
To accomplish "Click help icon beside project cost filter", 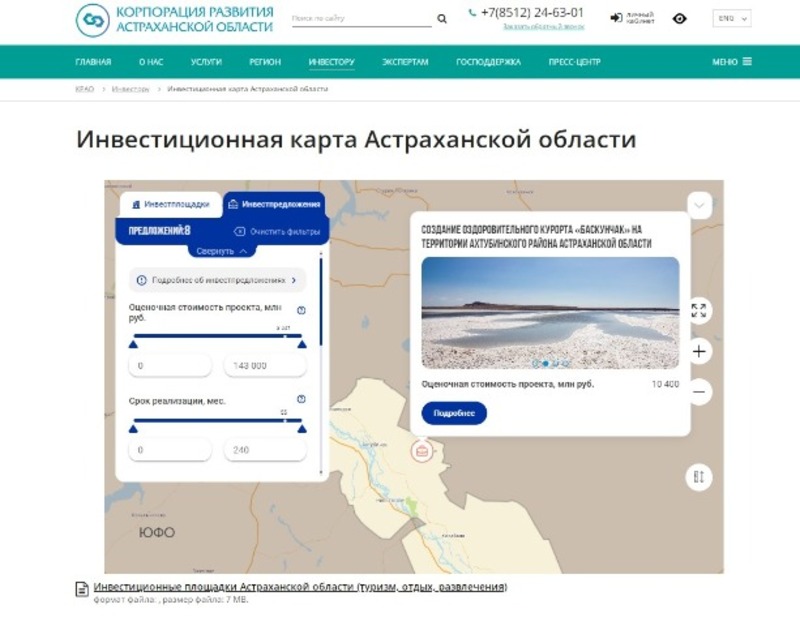I will pyautogui.click(x=301, y=311).
